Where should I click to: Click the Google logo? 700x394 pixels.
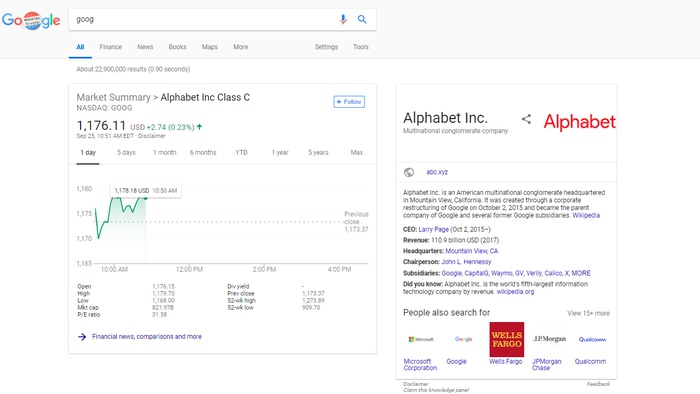(31, 20)
